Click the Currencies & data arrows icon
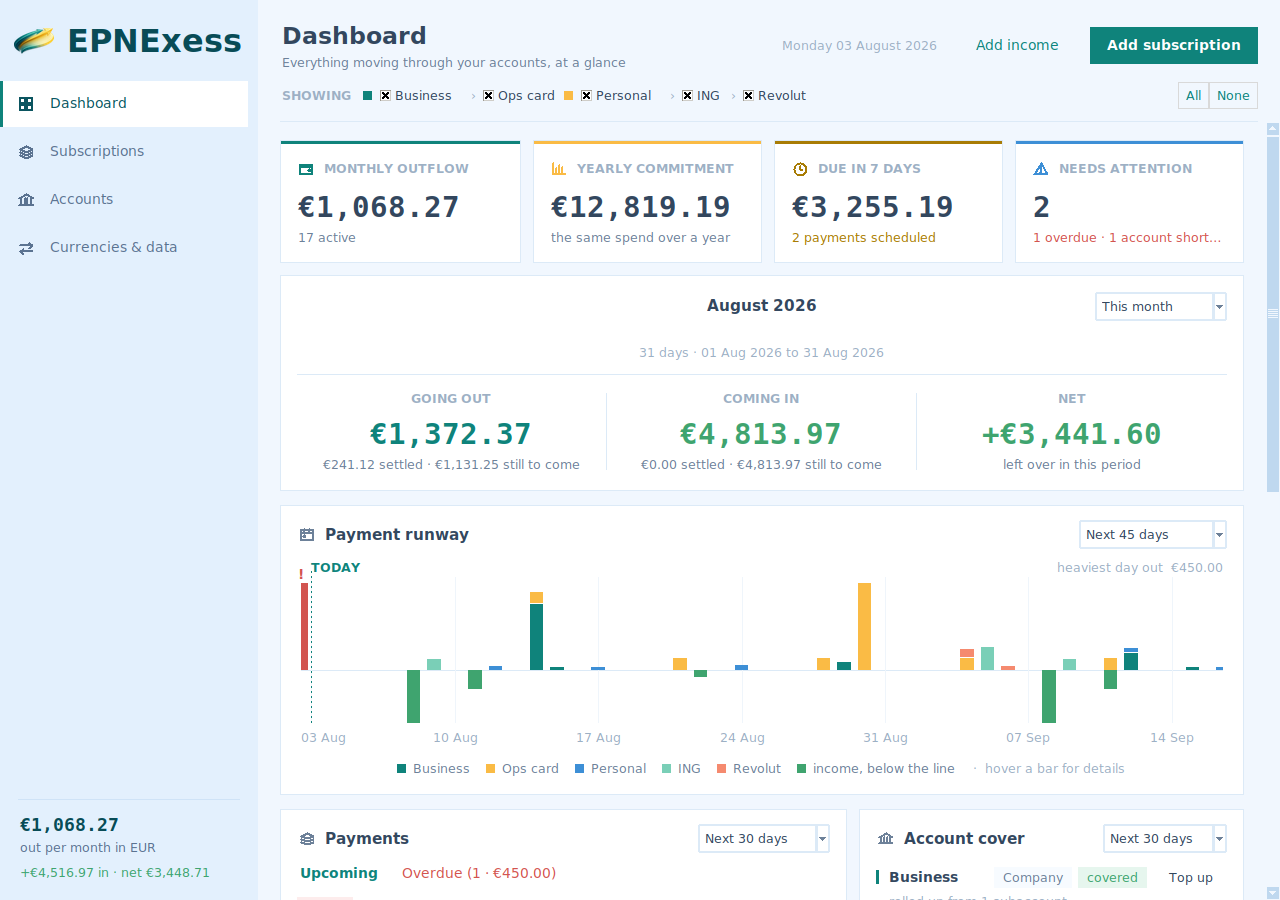Screen dimensions: 1280x900 point(27,248)
